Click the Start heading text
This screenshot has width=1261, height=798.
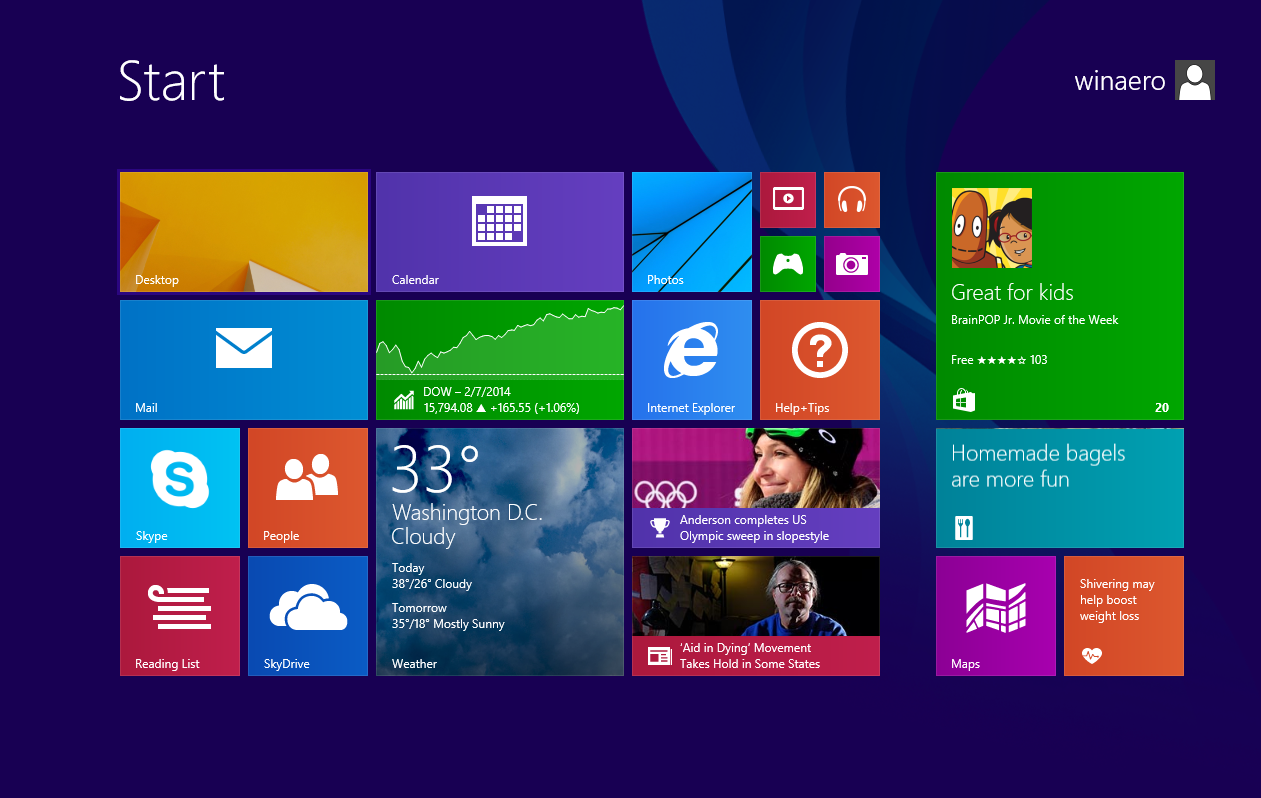coord(172,81)
